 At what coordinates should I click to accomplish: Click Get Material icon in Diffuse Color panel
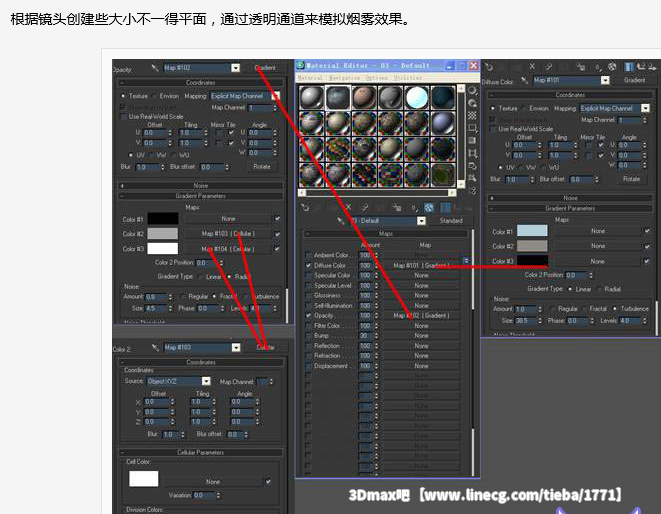(489, 67)
